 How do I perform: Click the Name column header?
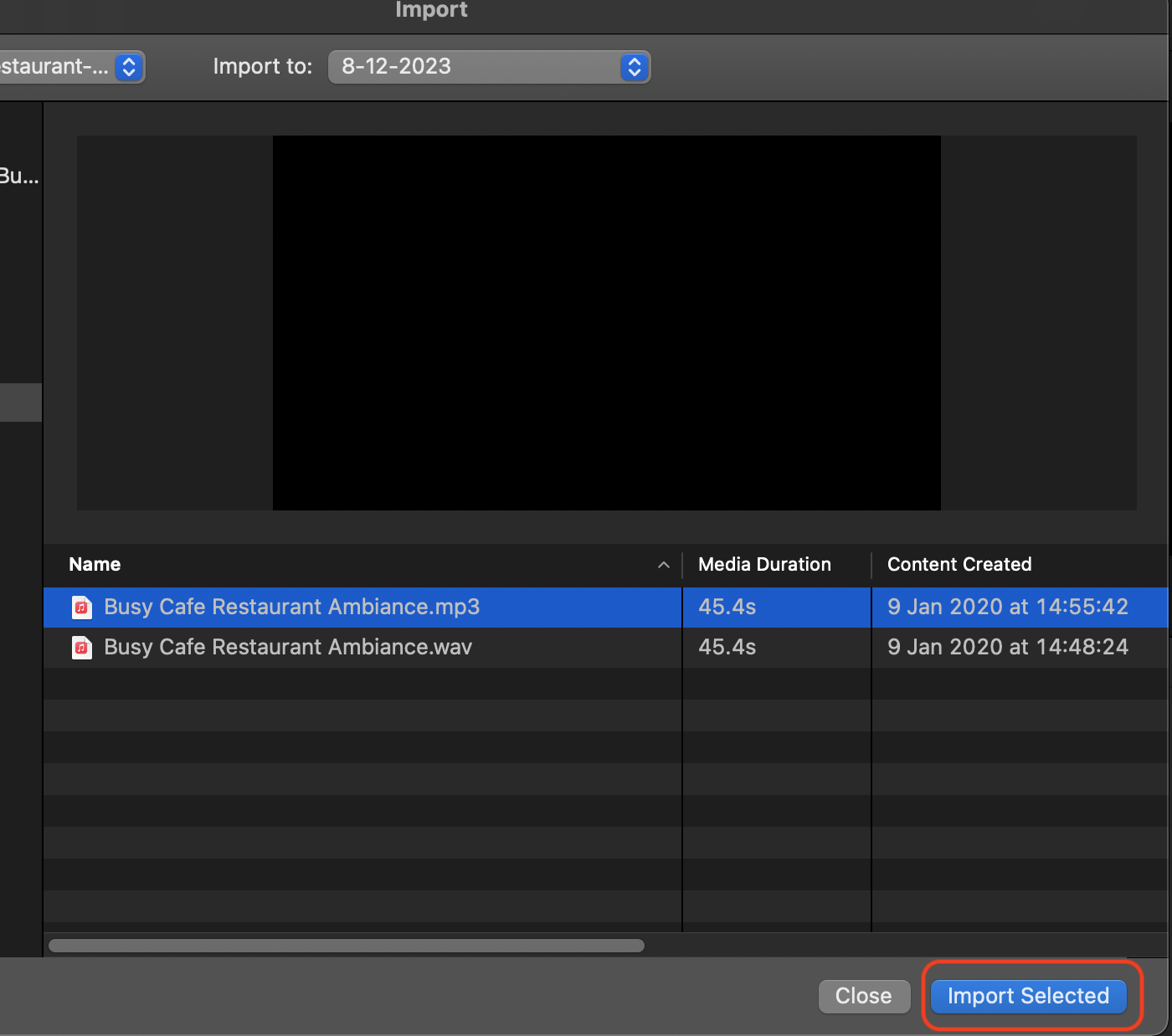(94, 564)
